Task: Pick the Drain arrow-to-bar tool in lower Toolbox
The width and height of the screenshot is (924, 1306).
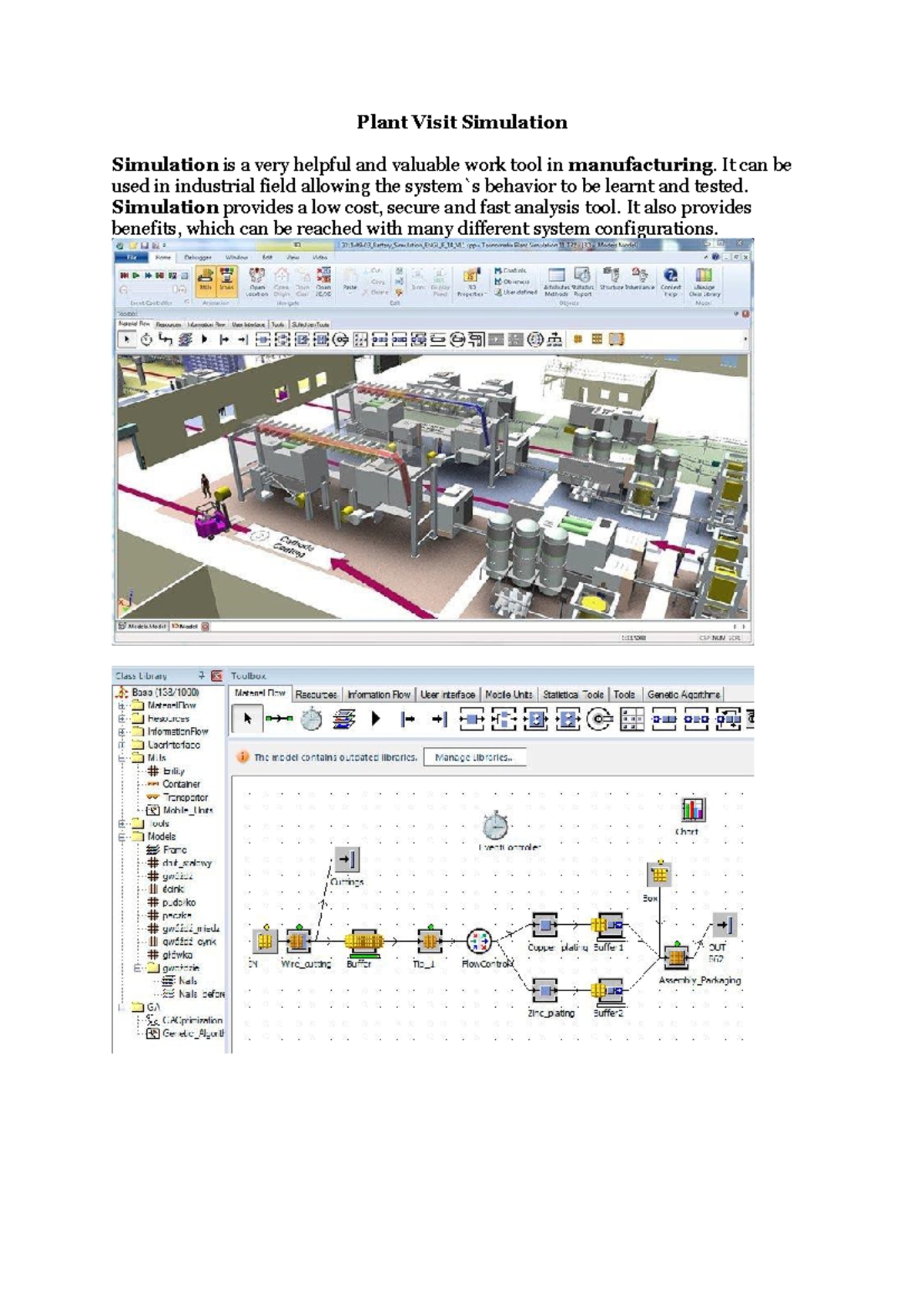Action: coord(439,719)
